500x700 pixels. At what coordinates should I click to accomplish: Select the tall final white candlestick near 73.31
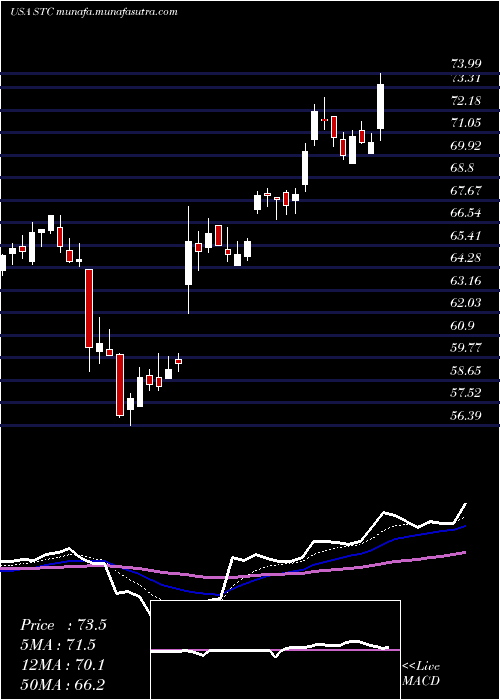(x=381, y=106)
